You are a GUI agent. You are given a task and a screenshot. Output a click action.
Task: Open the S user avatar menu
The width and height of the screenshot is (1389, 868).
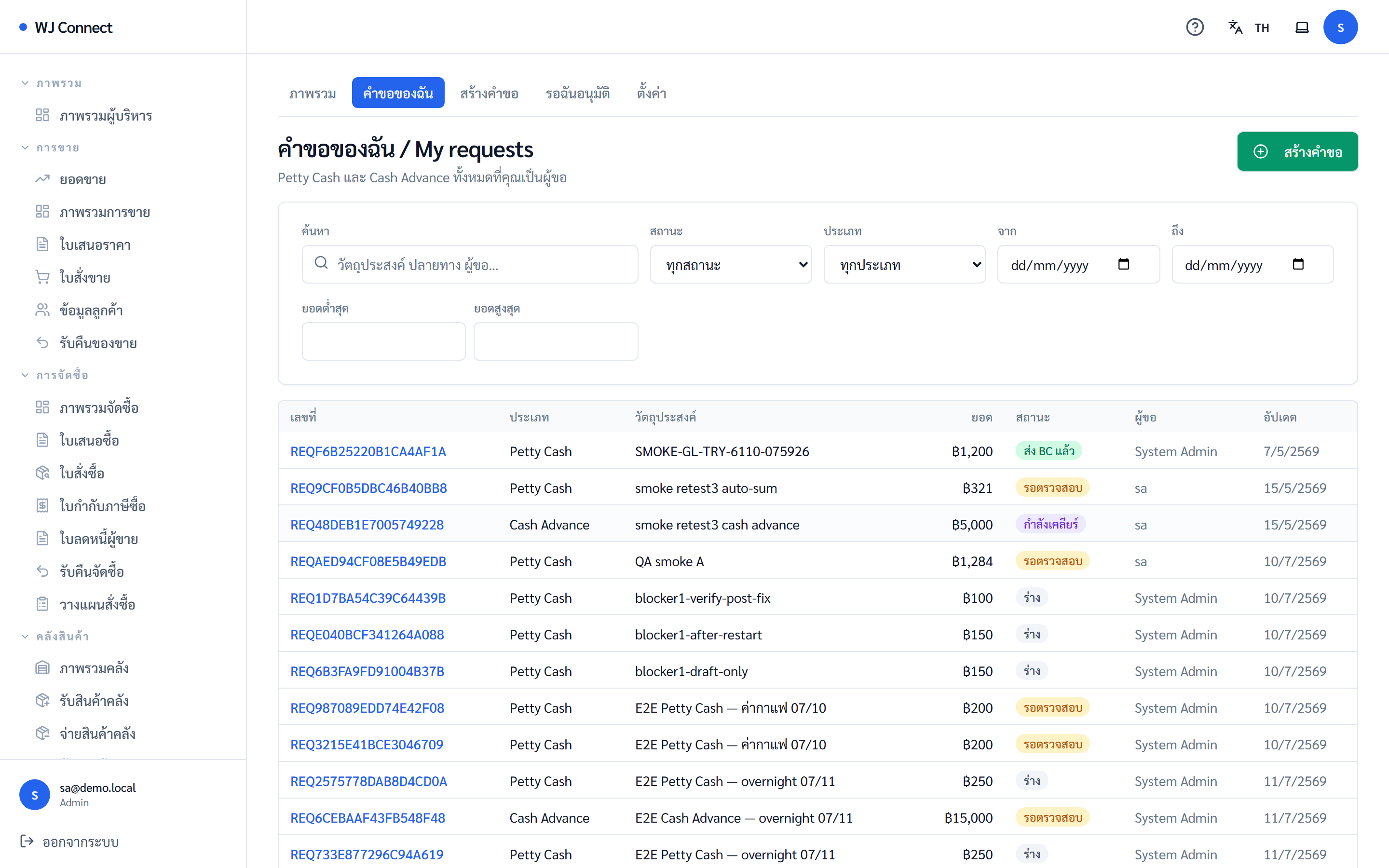[1340, 27]
